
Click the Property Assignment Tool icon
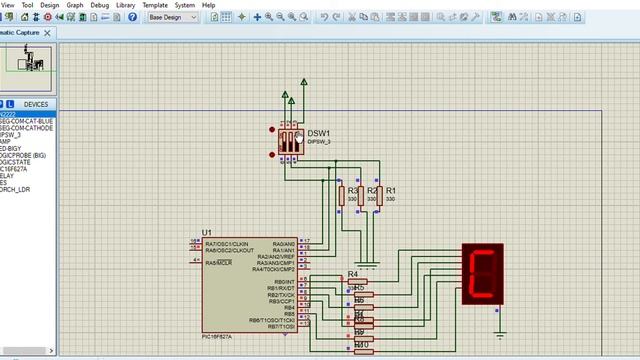click(524, 17)
